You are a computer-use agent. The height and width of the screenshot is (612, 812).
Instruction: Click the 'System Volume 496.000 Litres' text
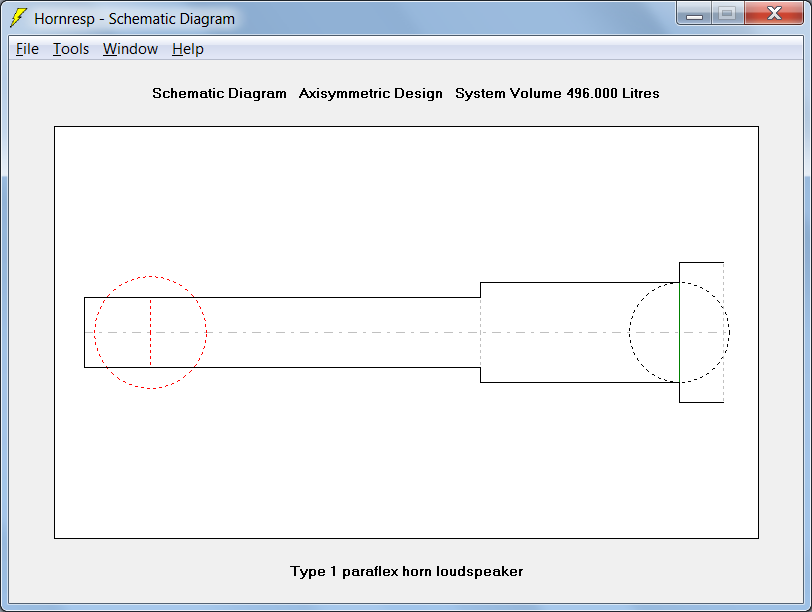coord(557,93)
